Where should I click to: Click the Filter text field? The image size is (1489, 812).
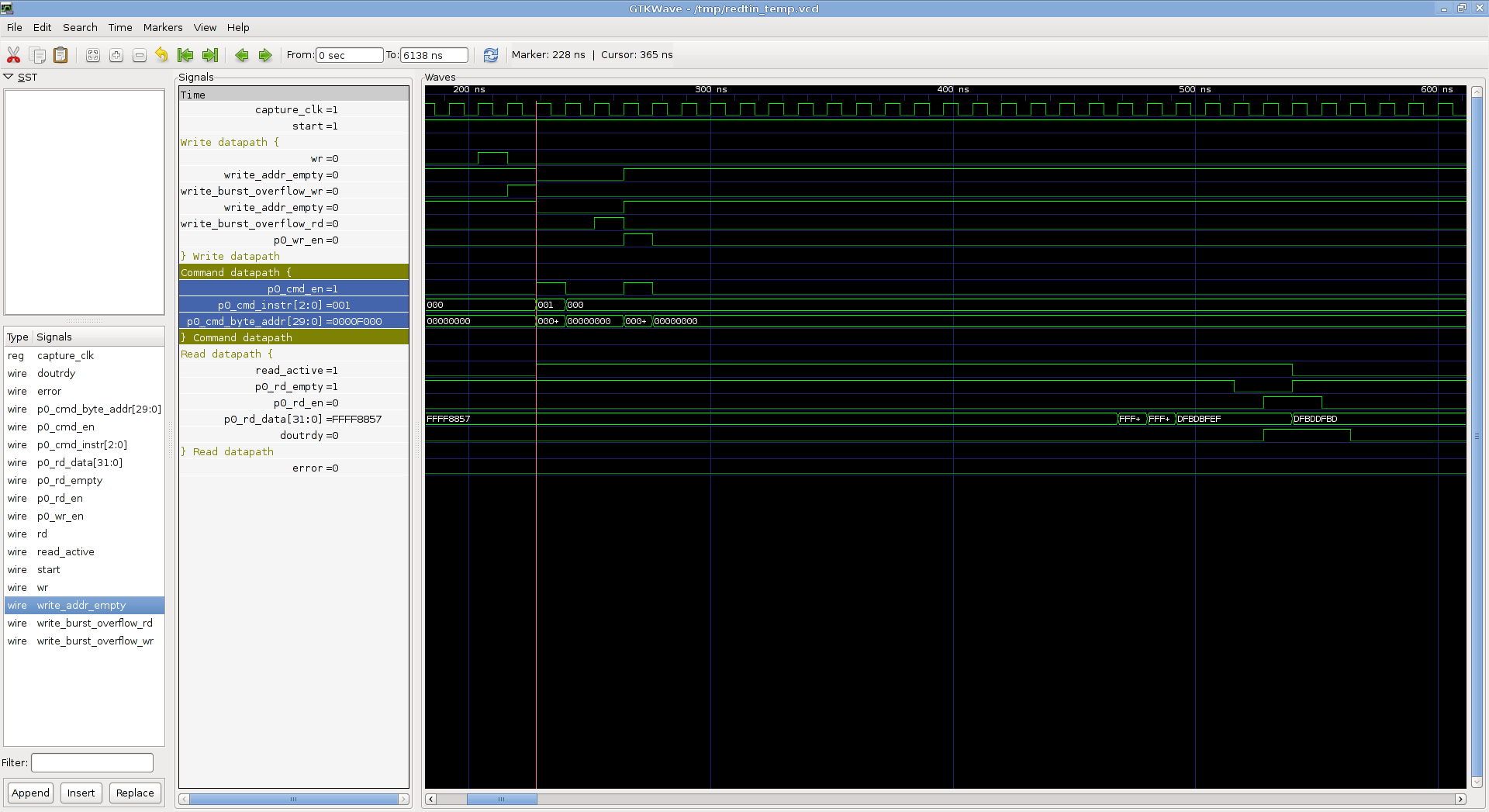coord(92,762)
